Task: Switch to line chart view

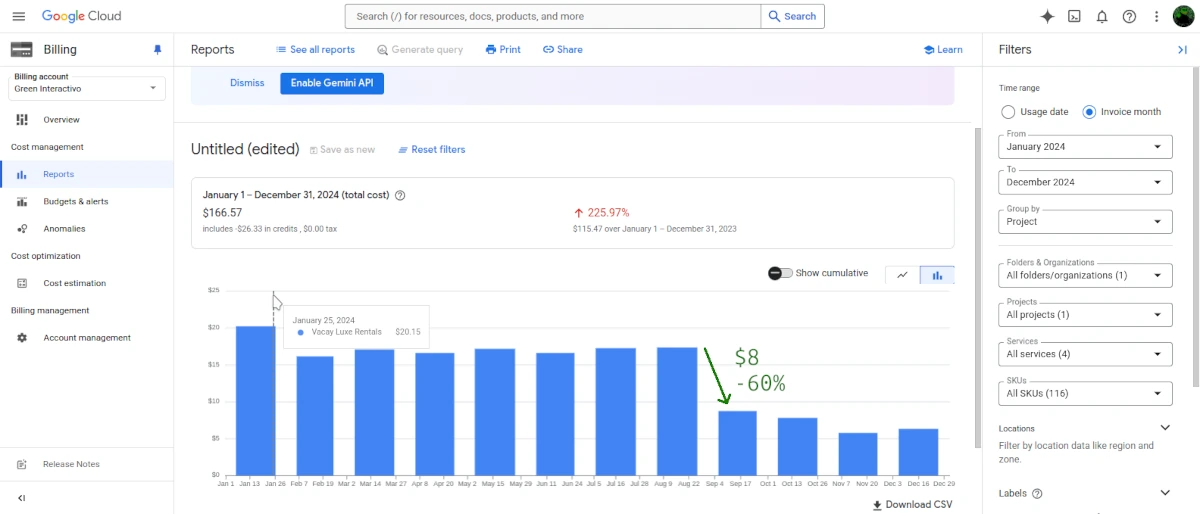Action: (902, 275)
